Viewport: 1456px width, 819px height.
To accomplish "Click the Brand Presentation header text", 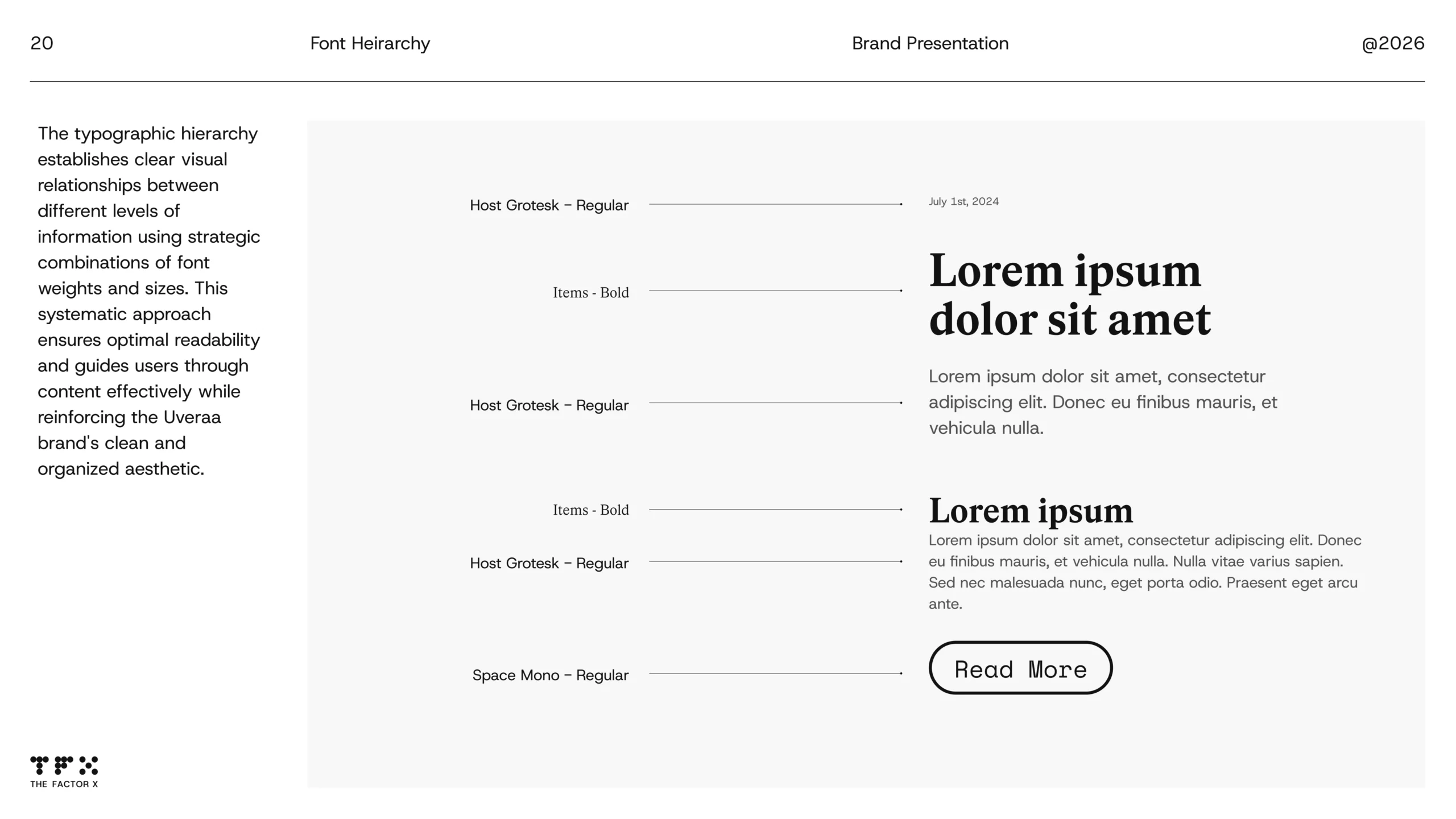I will pyautogui.click(x=930, y=43).
